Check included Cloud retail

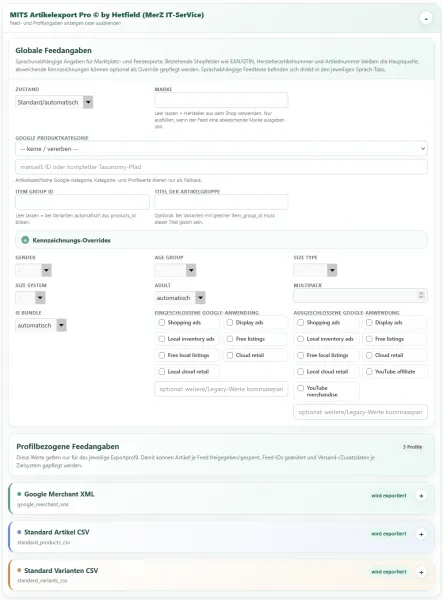pyautogui.click(x=230, y=355)
